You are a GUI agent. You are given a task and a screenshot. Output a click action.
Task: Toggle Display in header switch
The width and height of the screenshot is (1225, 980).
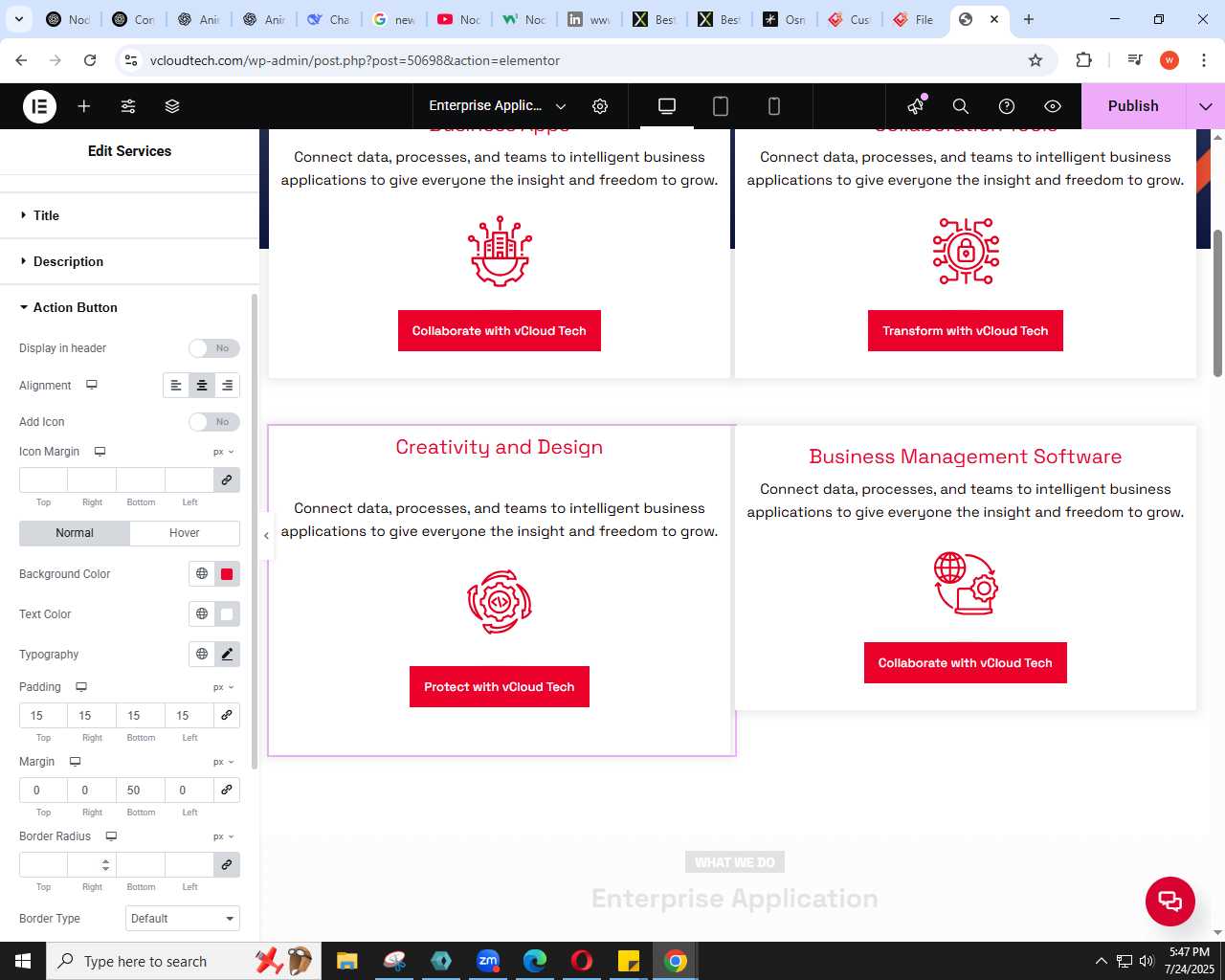[214, 348]
